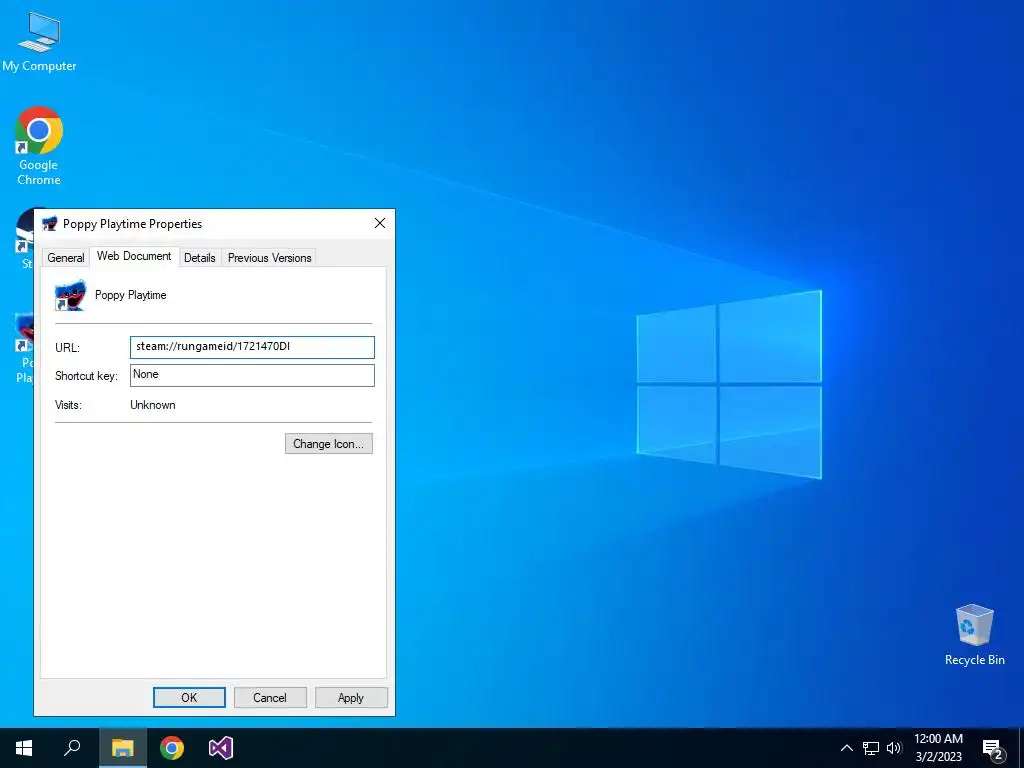Open File Explorer from the taskbar
The height and width of the screenshot is (768, 1024).
(x=122, y=748)
